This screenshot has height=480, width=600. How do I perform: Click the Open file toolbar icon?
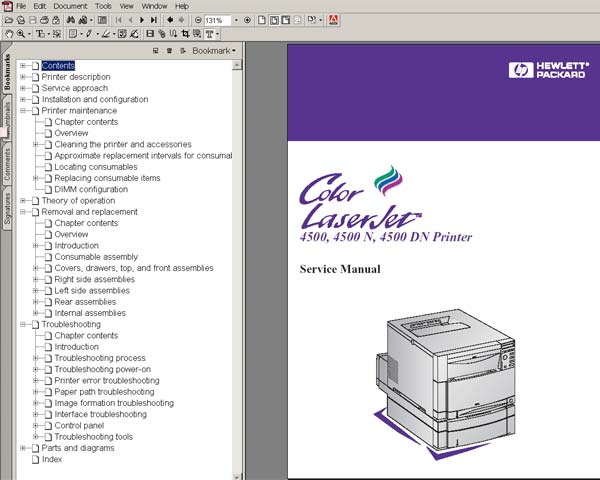pos(9,20)
